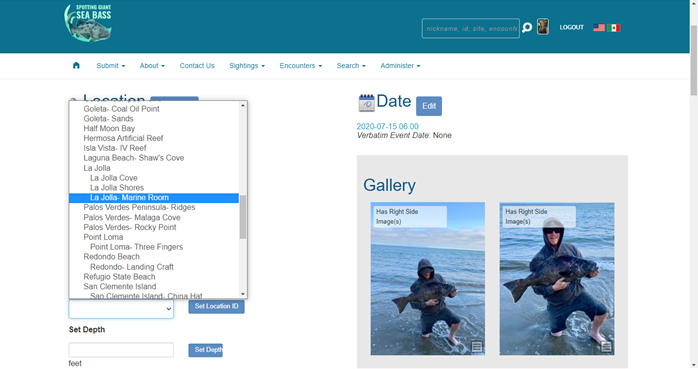The height and width of the screenshot is (369, 698).
Task: Click Set Location ID button
Action: coord(216,306)
